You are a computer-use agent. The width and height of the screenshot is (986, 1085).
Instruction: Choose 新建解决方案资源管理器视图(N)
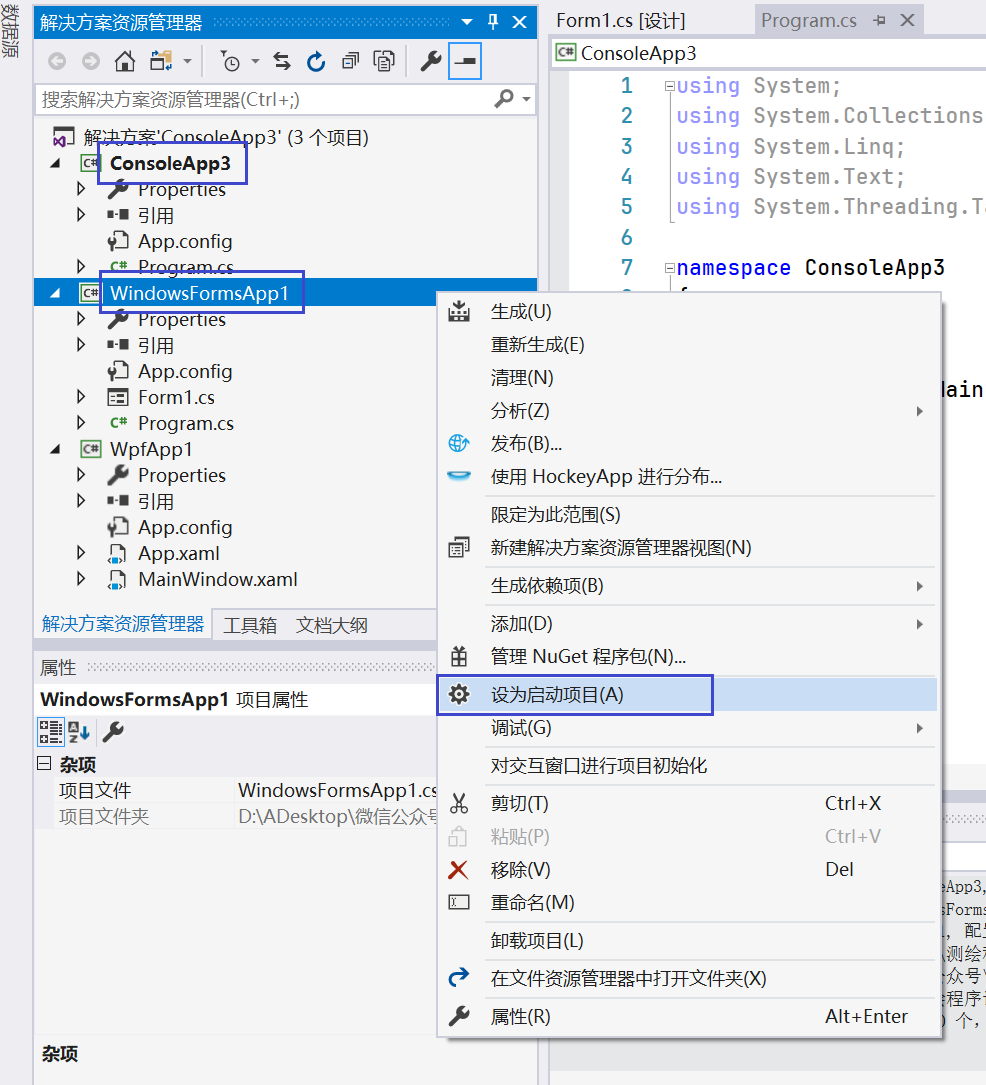pos(688,548)
